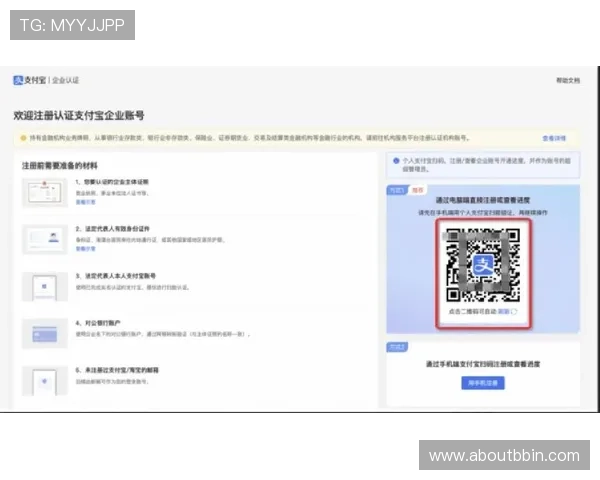Click the title 未注册过支付宝/淘宝的邮箱
600x480 pixels.
[121, 370]
